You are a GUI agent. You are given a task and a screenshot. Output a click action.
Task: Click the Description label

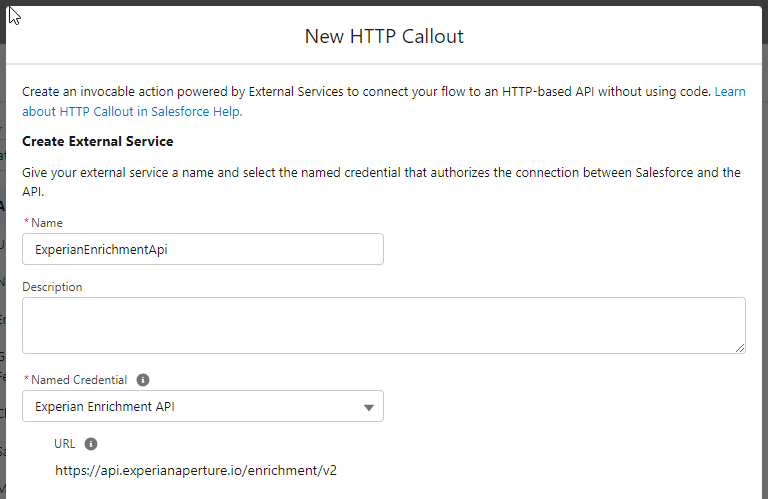52,287
